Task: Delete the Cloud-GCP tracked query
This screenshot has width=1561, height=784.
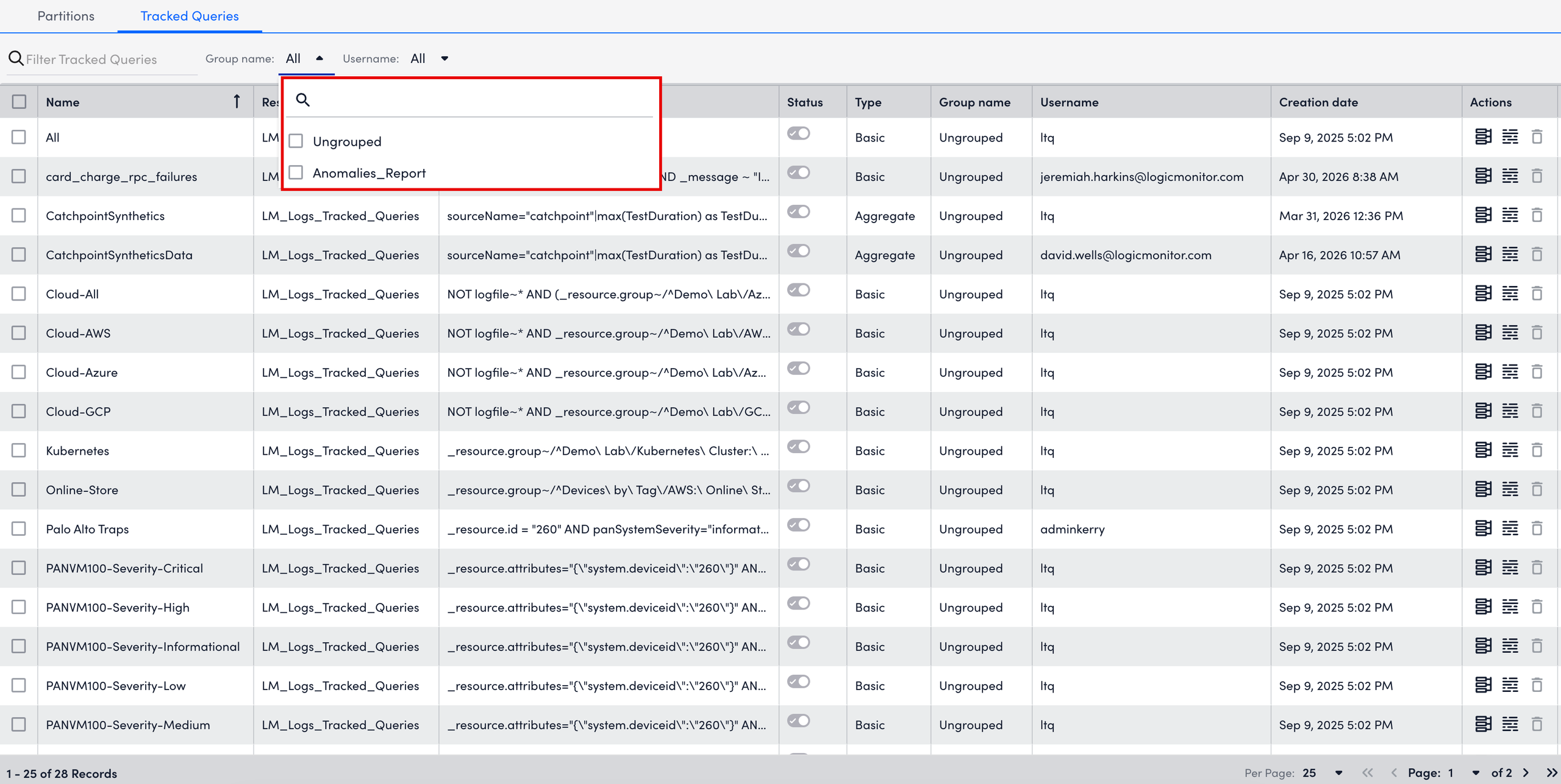Action: coord(1537,411)
